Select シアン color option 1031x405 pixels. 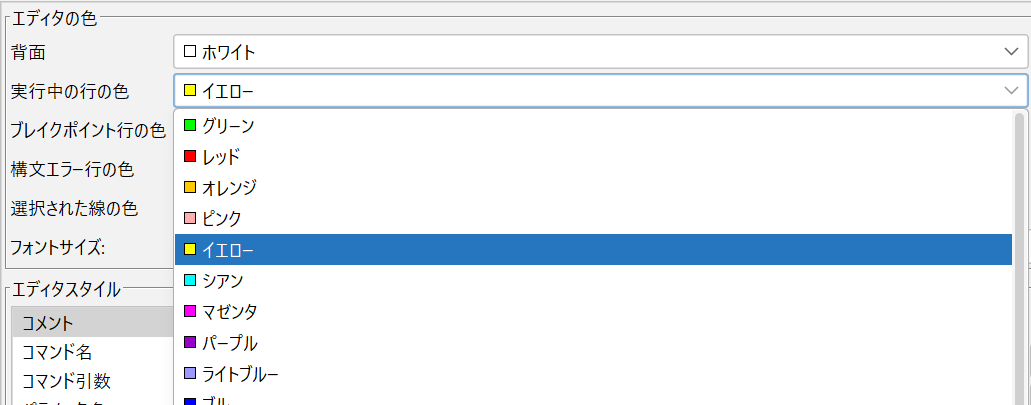click(592, 281)
